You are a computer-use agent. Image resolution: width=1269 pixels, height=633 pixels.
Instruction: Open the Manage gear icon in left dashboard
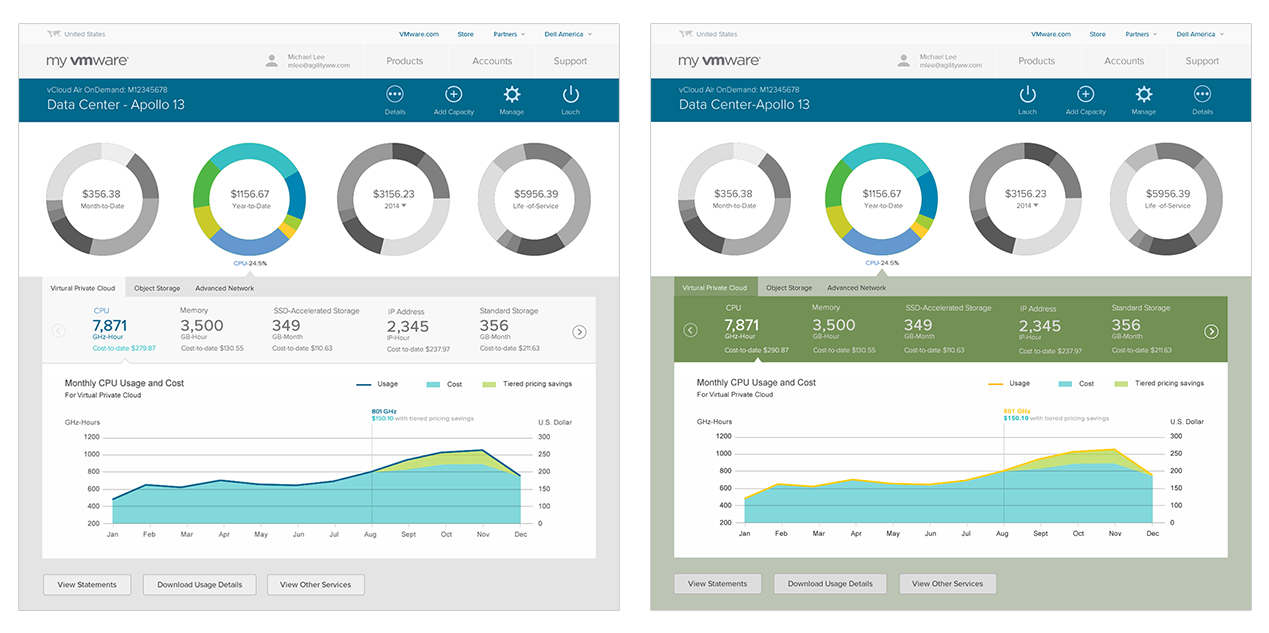pyautogui.click(x=512, y=95)
